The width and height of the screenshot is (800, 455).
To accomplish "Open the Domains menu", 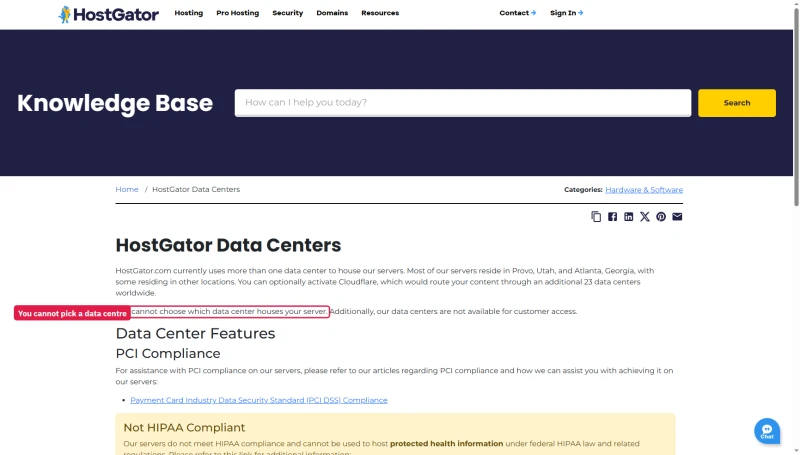I will pyautogui.click(x=332, y=13).
